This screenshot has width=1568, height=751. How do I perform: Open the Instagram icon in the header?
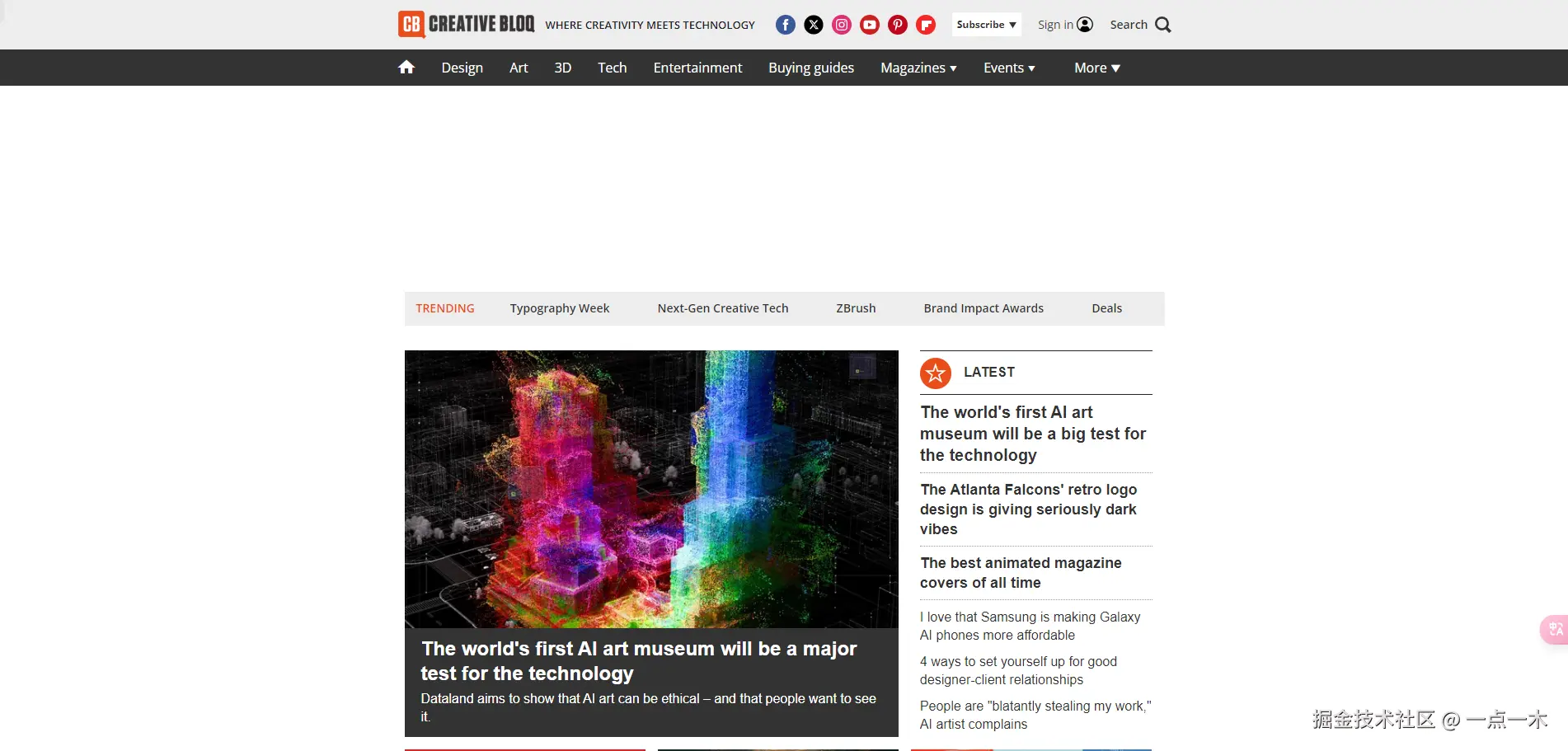[x=841, y=24]
